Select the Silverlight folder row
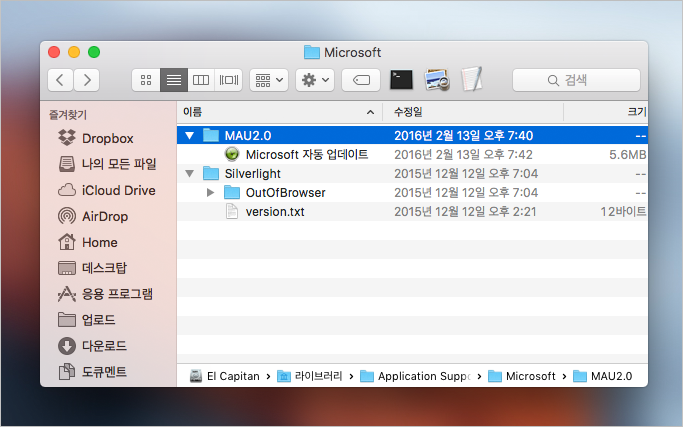683x427 pixels. [412, 173]
